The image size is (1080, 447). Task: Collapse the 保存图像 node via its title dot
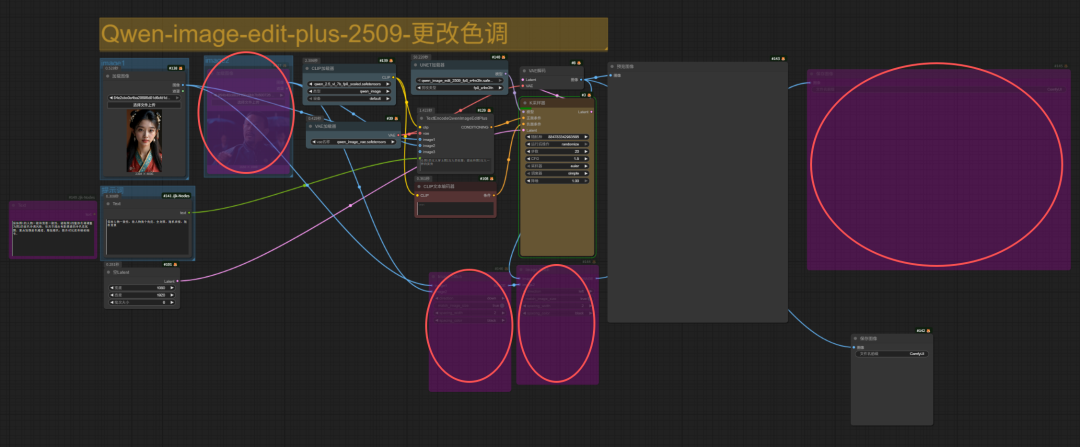[856, 339]
